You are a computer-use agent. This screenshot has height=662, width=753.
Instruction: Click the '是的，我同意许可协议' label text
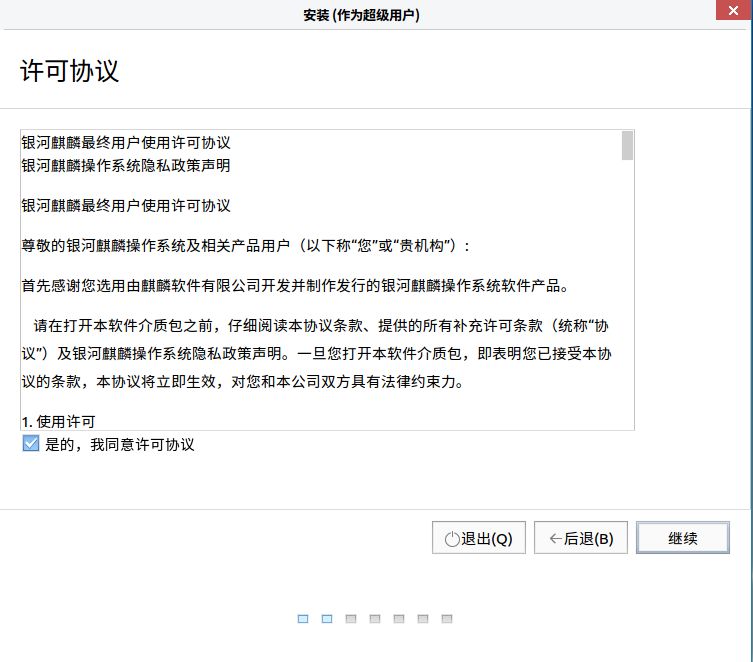pos(120,445)
